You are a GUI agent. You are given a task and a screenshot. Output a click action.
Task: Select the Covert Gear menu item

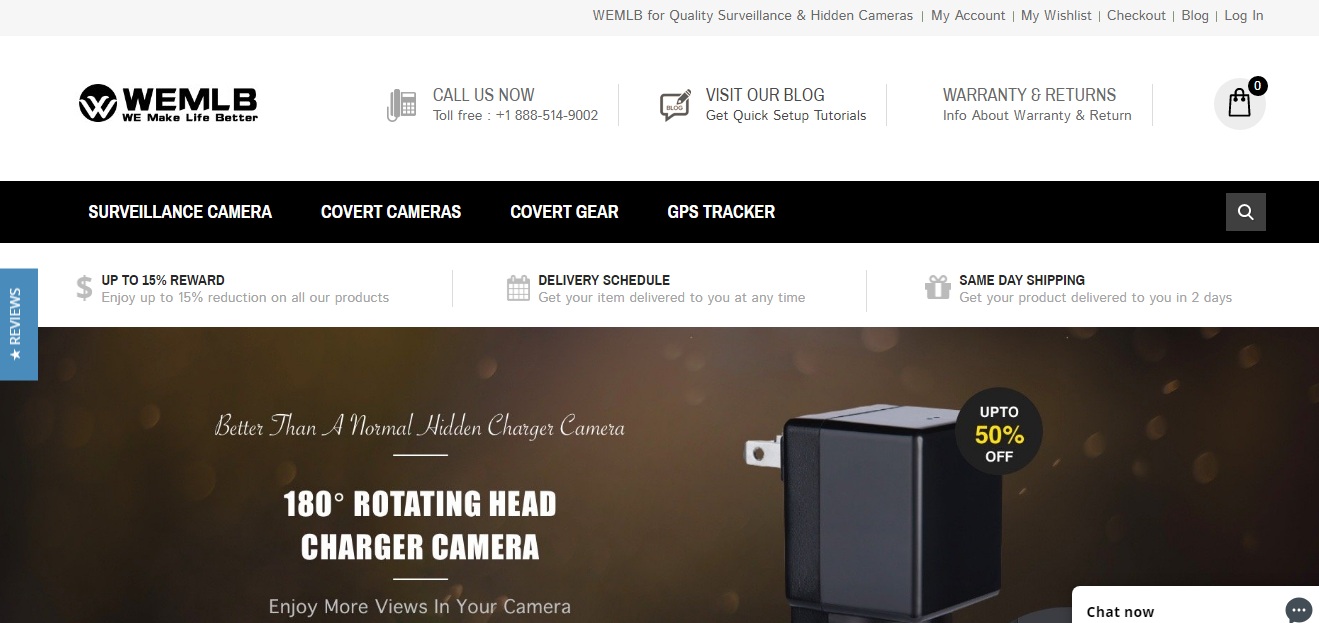564,212
